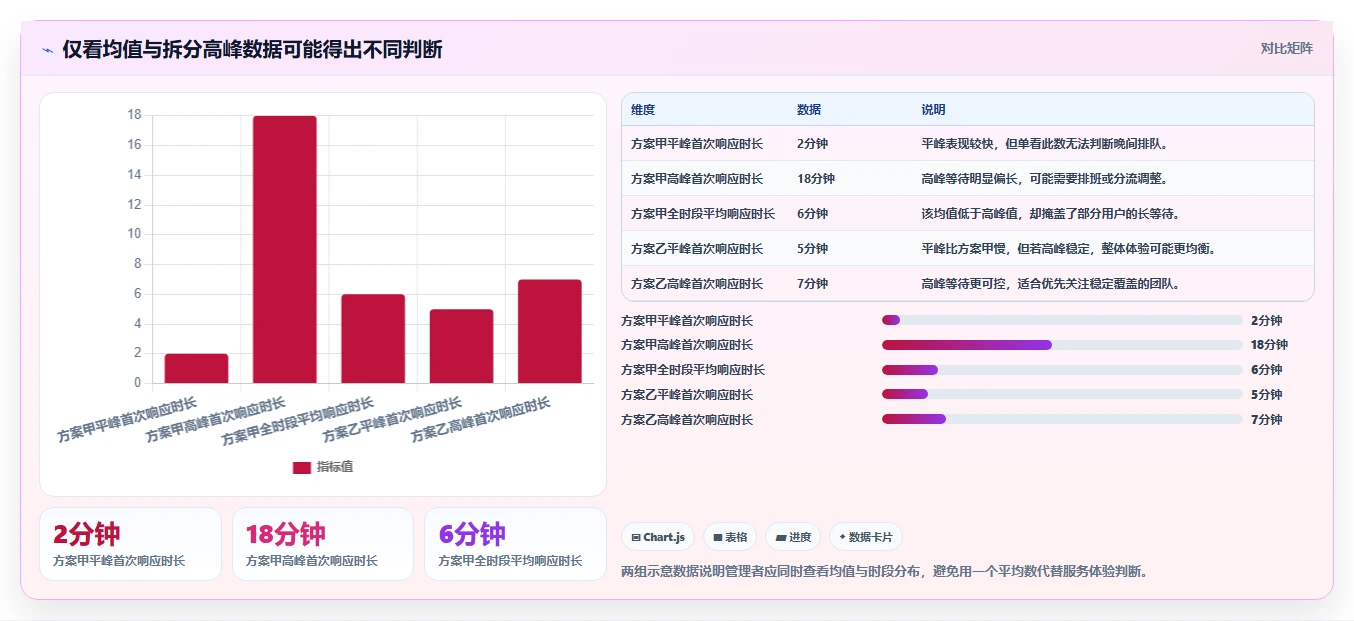Screen dimensions: 1354x621
Task: Click the note 该均值低于高峰值，却掩盖了部分用户的长等待
Action: 1051,214
